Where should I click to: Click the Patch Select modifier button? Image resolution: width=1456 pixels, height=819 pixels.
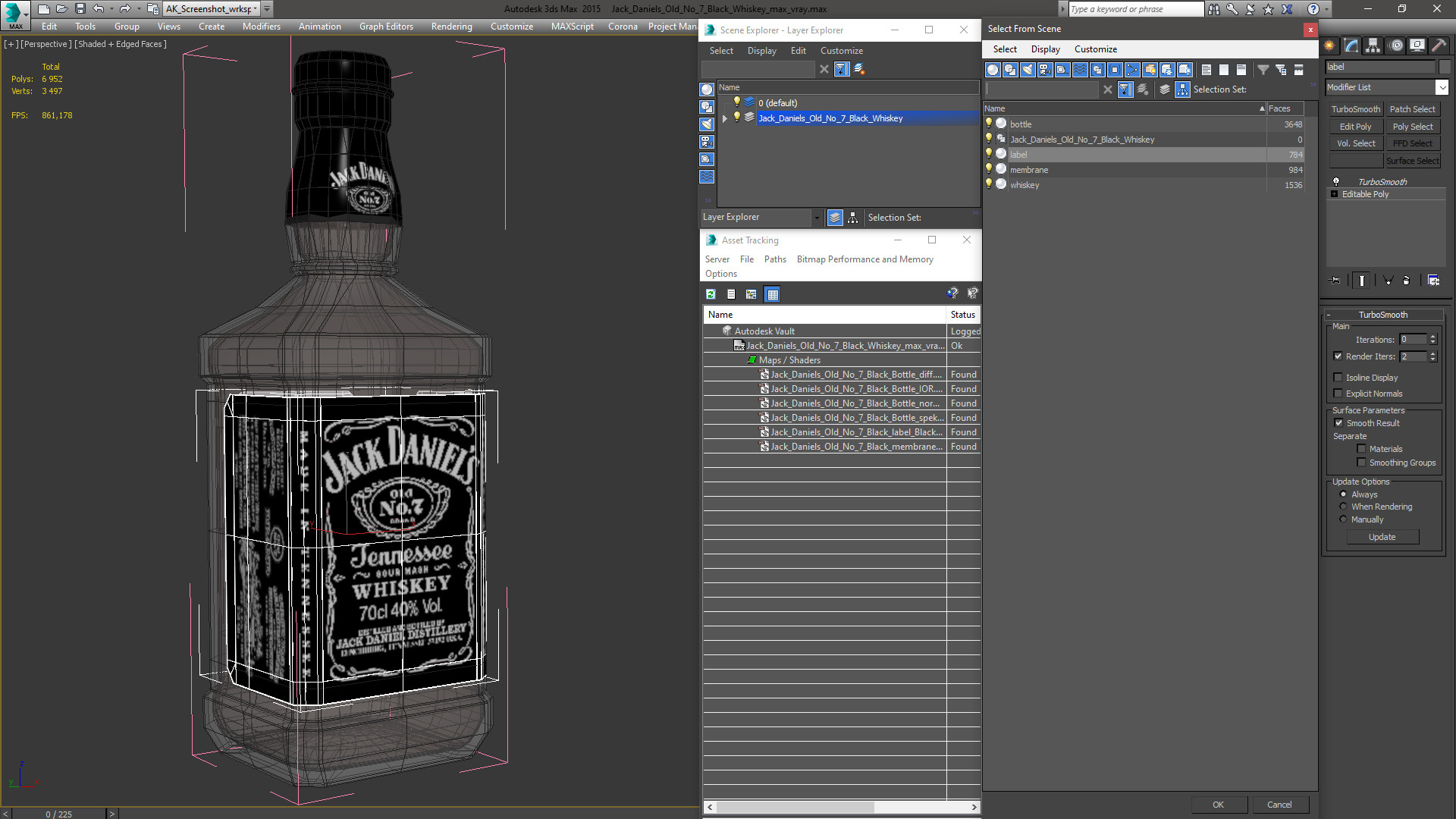[1412, 109]
